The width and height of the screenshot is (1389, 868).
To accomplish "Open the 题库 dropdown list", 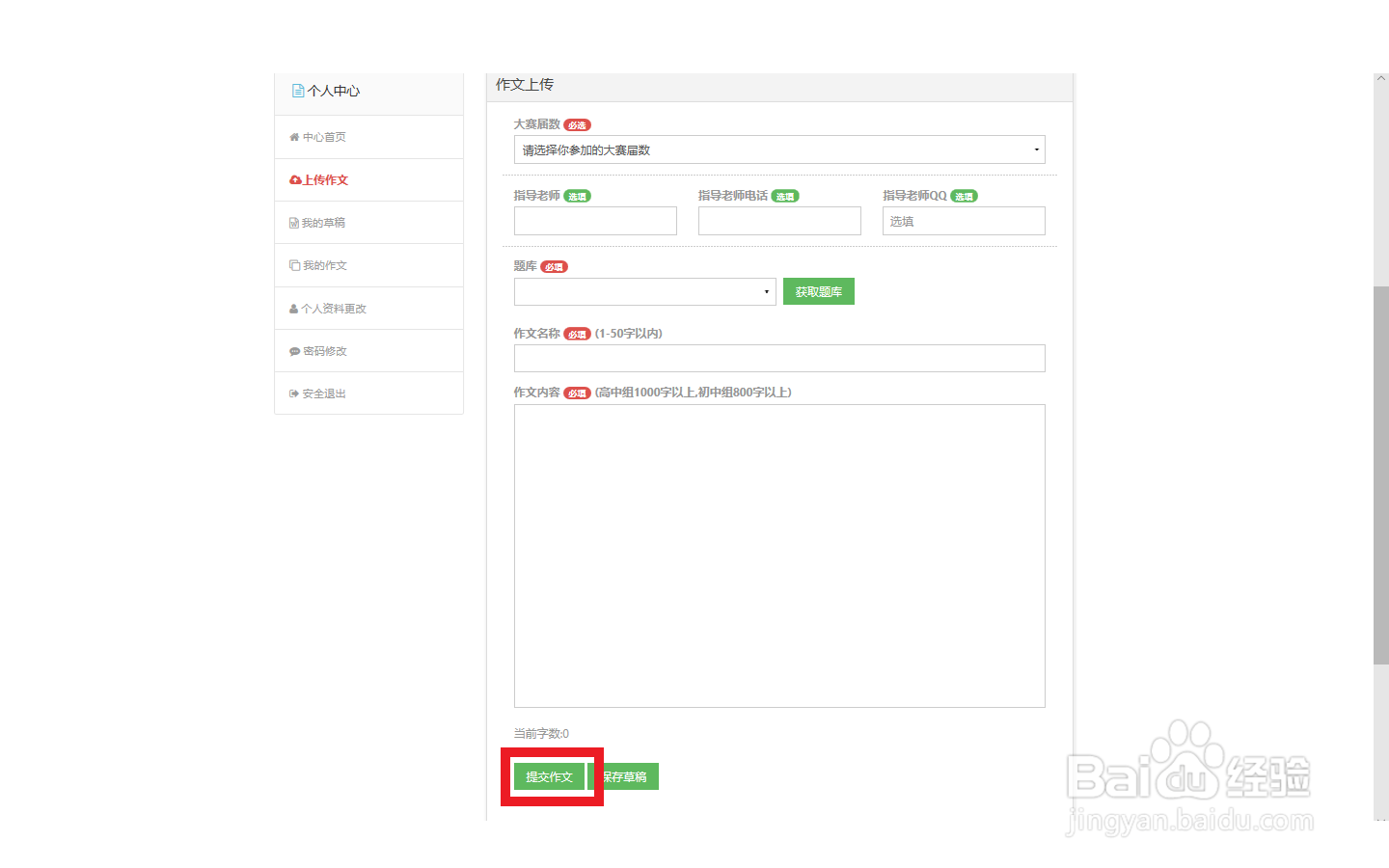I will pos(644,291).
